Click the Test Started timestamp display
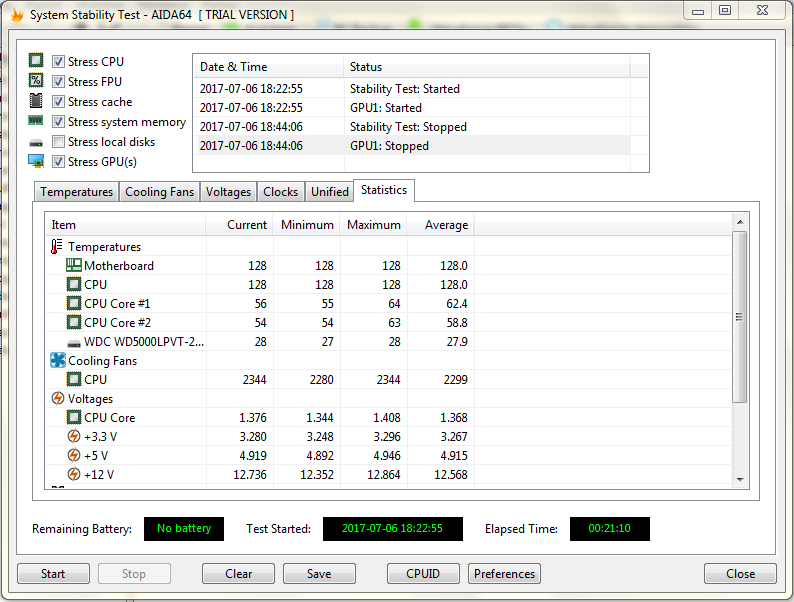 tap(392, 529)
